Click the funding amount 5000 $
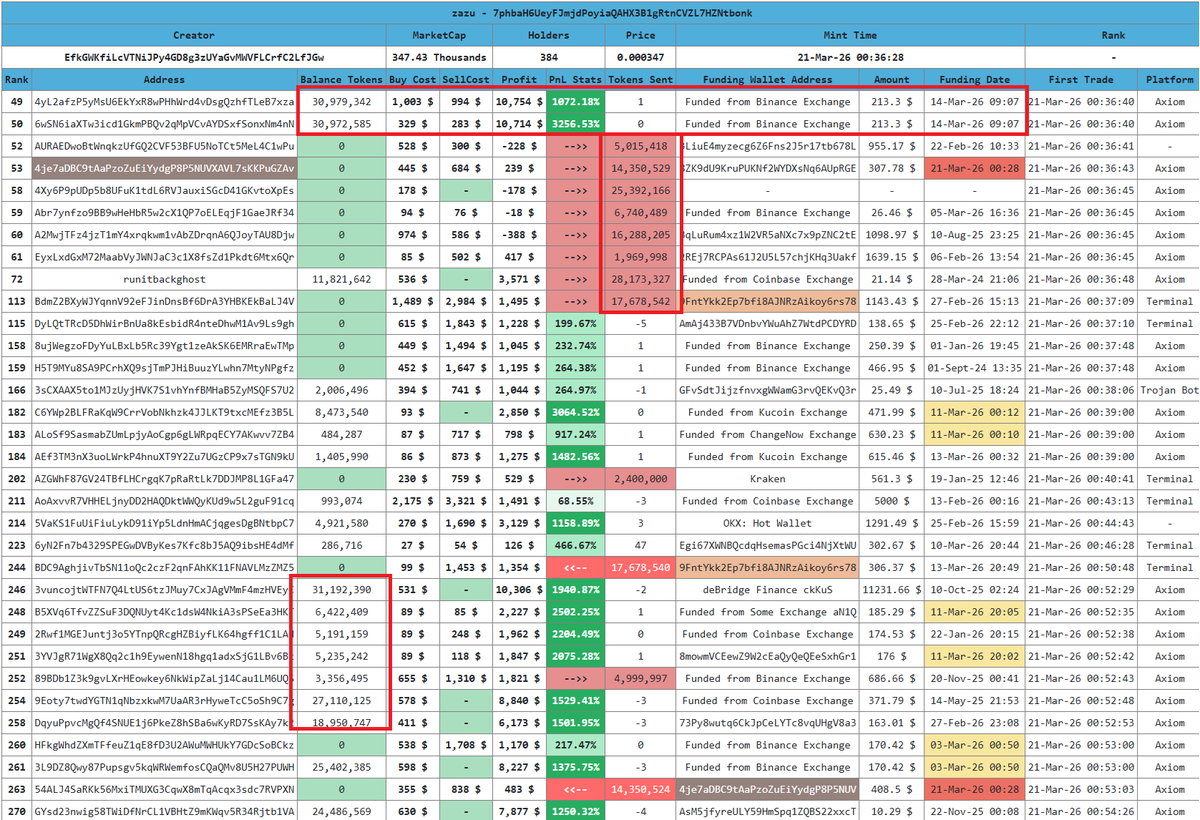This screenshot has height=820, width=1200. tap(892, 501)
